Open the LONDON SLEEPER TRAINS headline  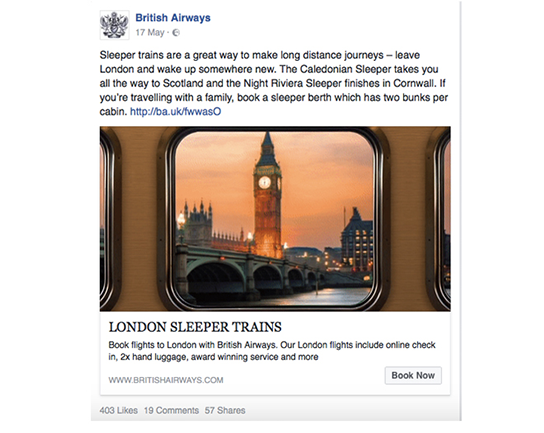195,327
